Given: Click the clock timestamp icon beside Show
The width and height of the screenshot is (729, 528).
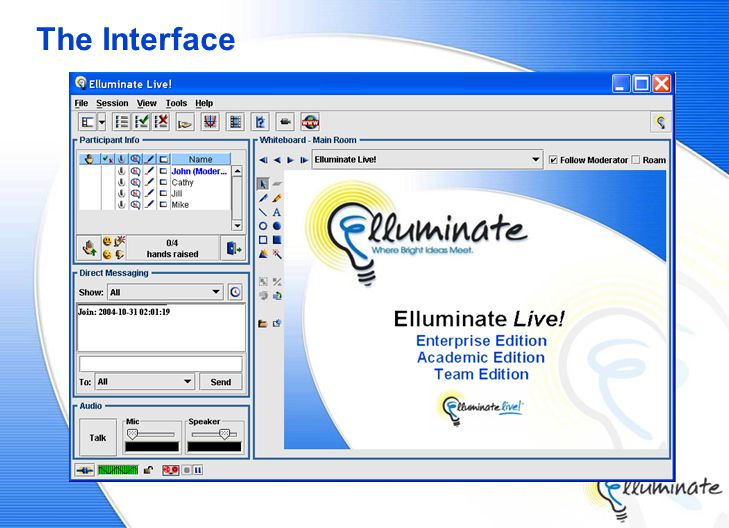Looking at the screenshot, I should click(235, 292).
